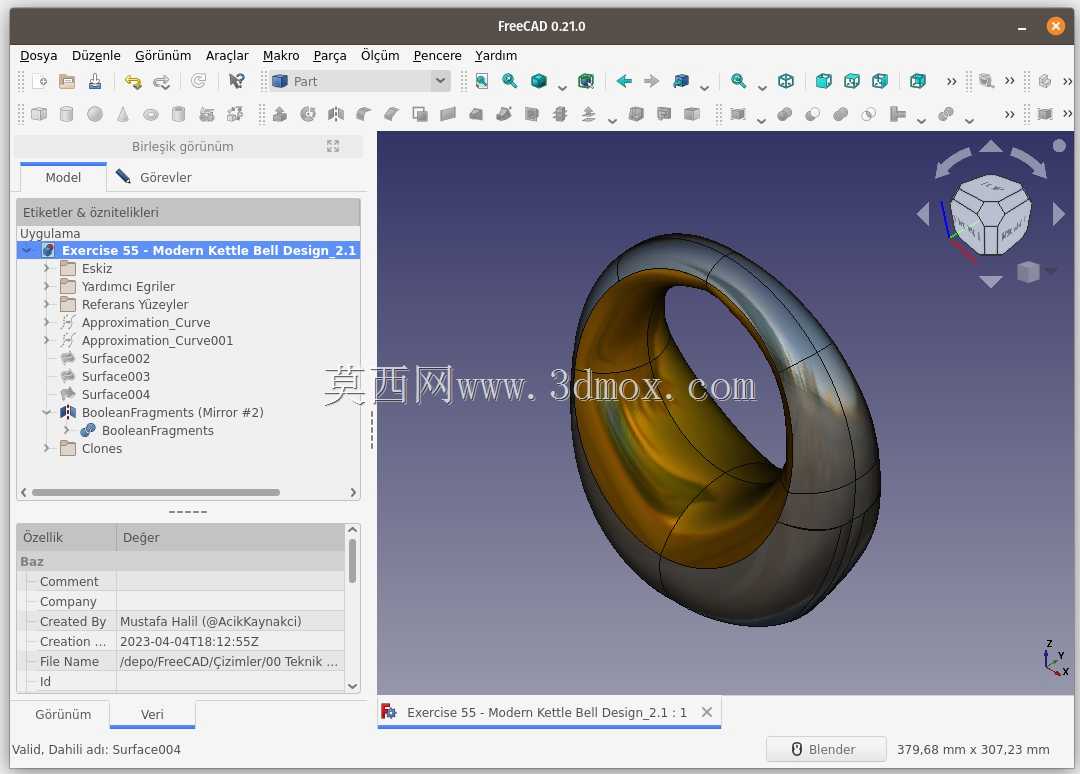Open the Parça menu
Viewport: 1080px width, 774px height.
[330, 55]
